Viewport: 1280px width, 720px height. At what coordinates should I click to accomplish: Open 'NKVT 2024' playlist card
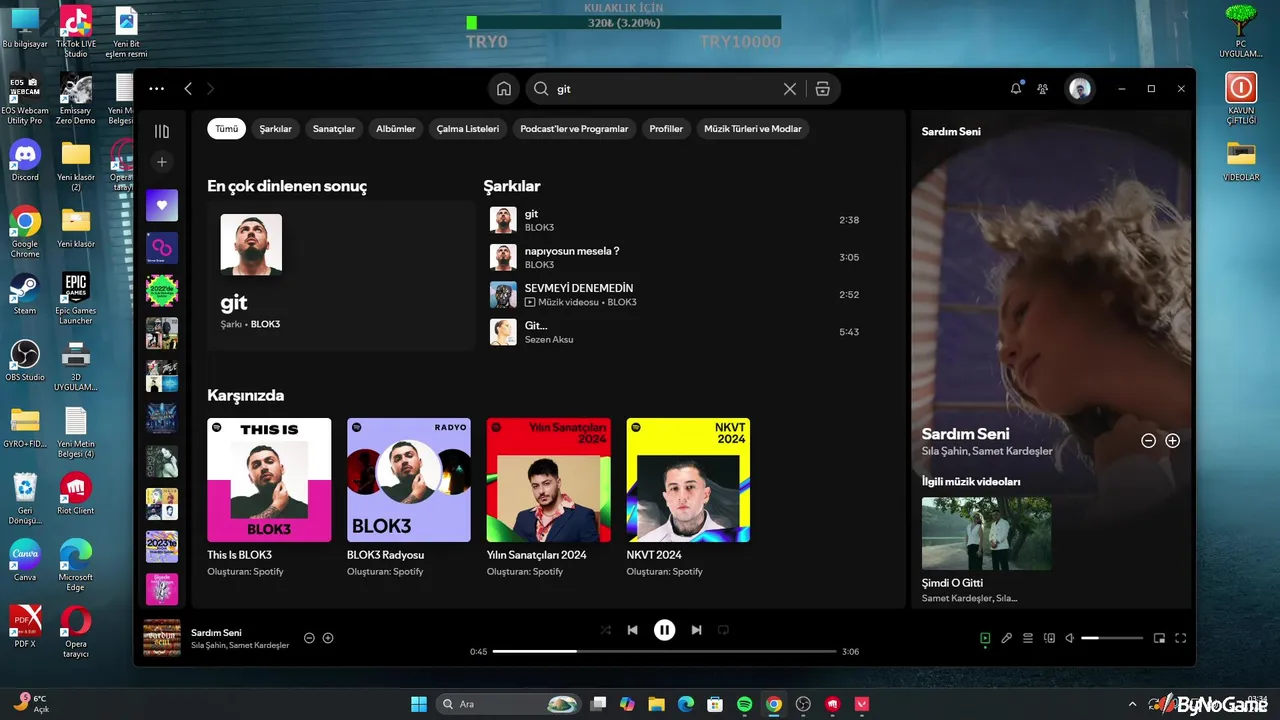pos(689,498)
